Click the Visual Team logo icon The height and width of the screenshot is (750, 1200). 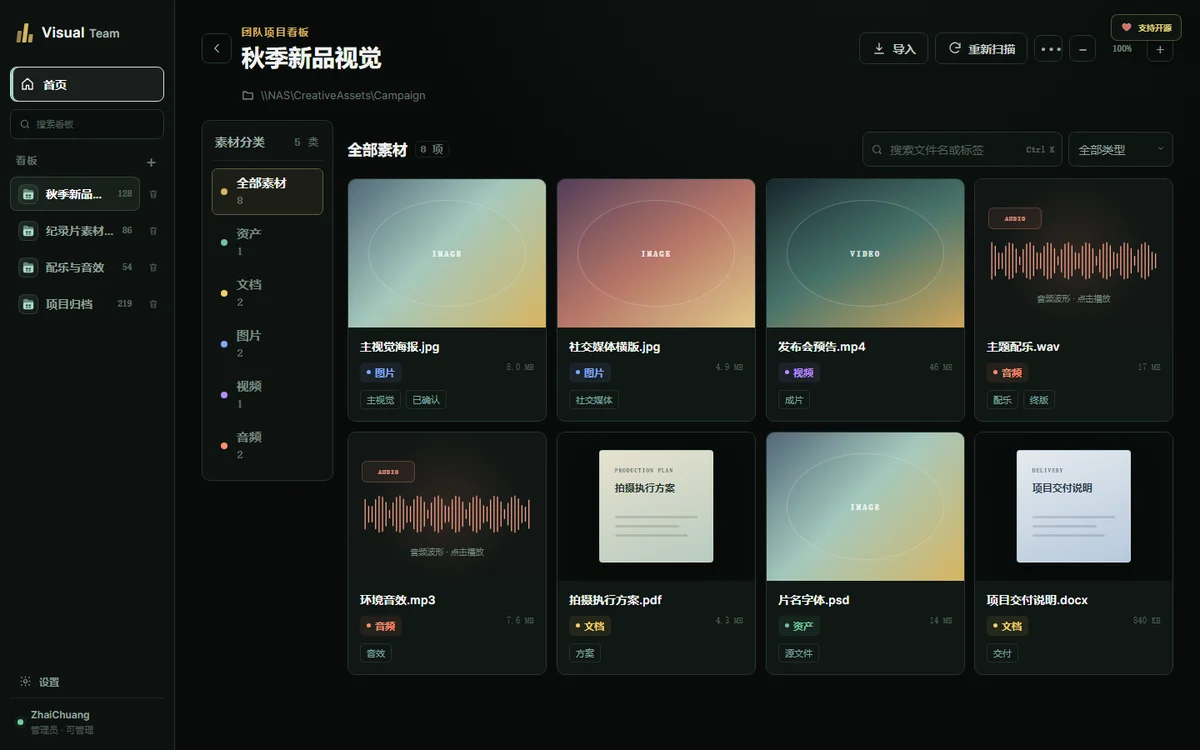(x=24, y=33)
